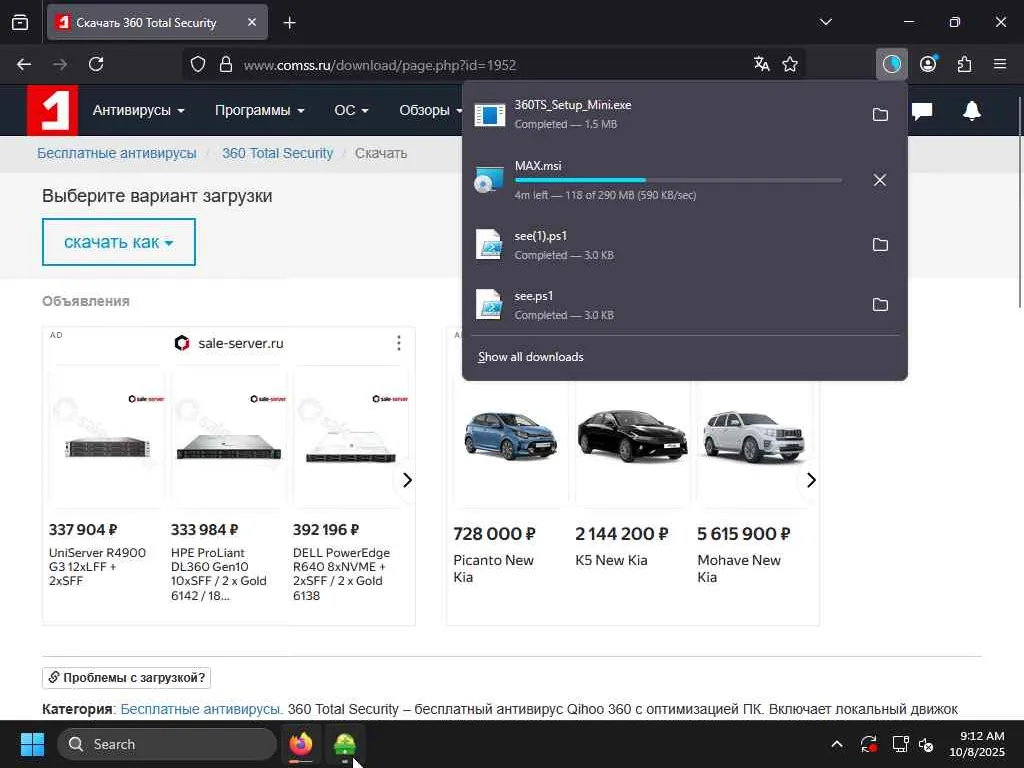Screen dimensions: 1024x768
Task: Click the muted volume tray icon
Action: (x=926, y=744)
